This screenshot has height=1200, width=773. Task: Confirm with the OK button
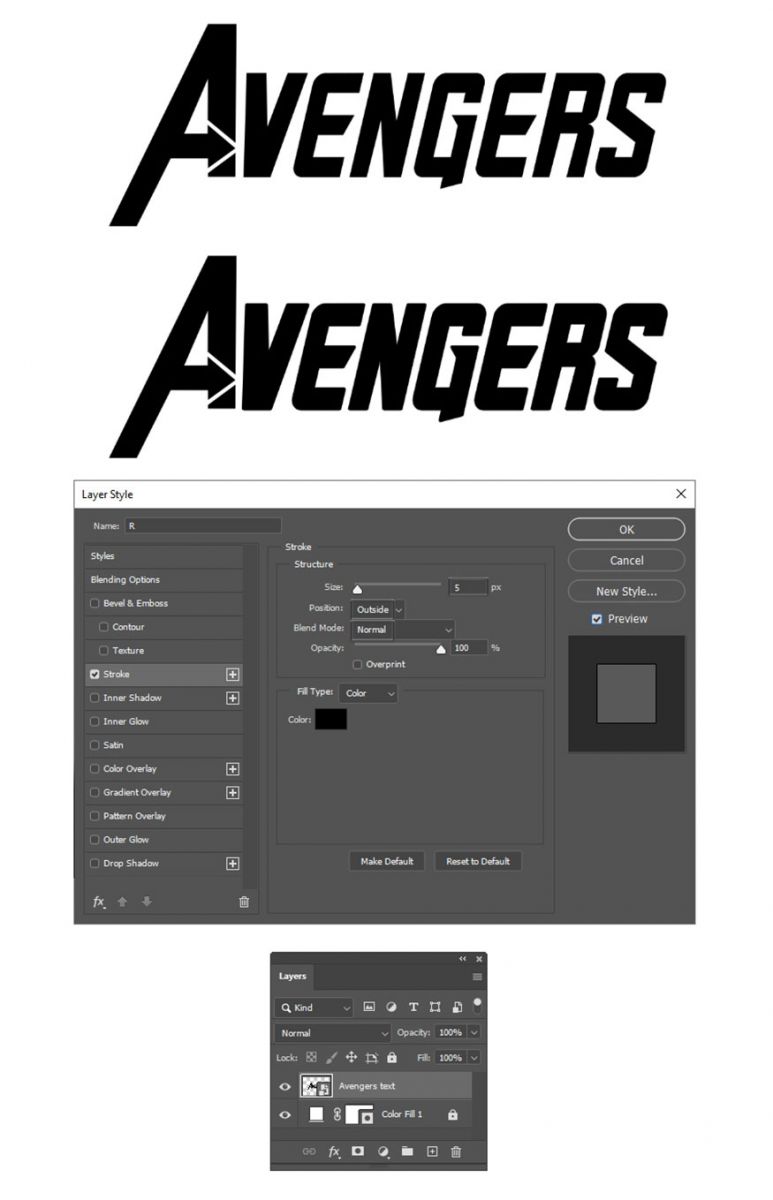tap(626, 529)
